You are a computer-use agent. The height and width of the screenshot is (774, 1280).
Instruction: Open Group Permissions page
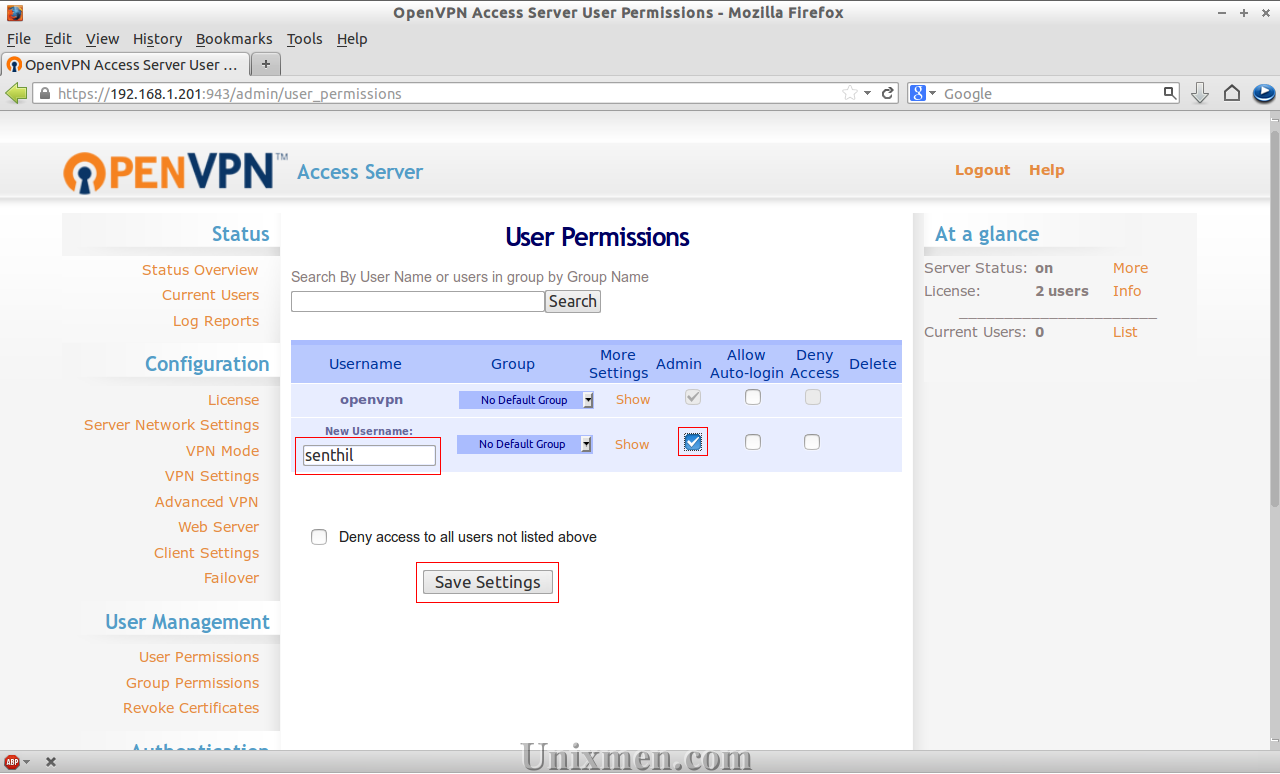[192, 683]
